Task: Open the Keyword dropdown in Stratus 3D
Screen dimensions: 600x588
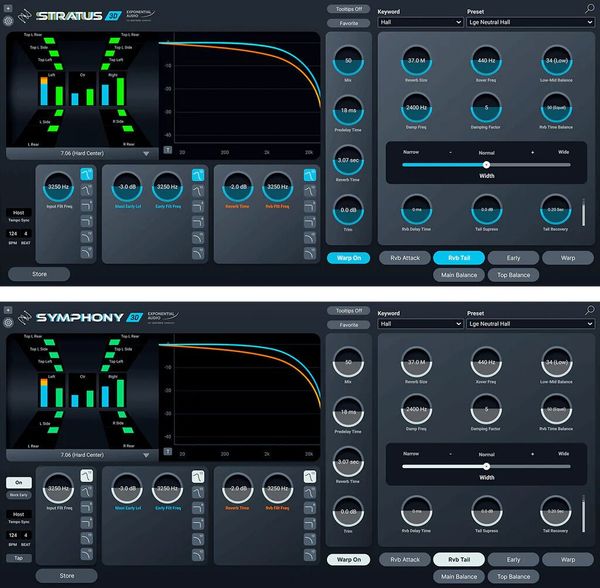Action: tap(421, 22)
